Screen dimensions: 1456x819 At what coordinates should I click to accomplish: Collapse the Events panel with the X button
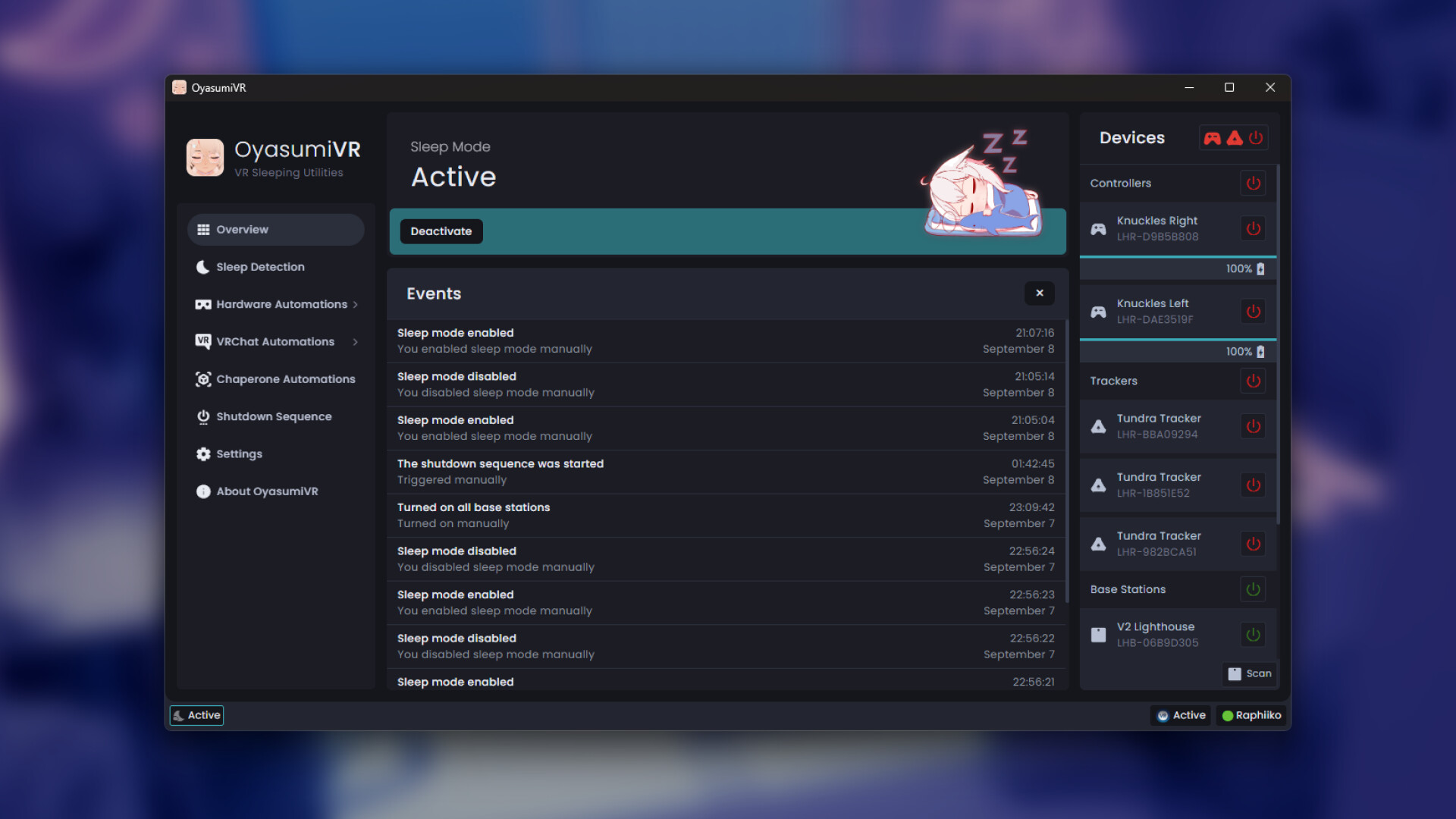(1040, 293)
